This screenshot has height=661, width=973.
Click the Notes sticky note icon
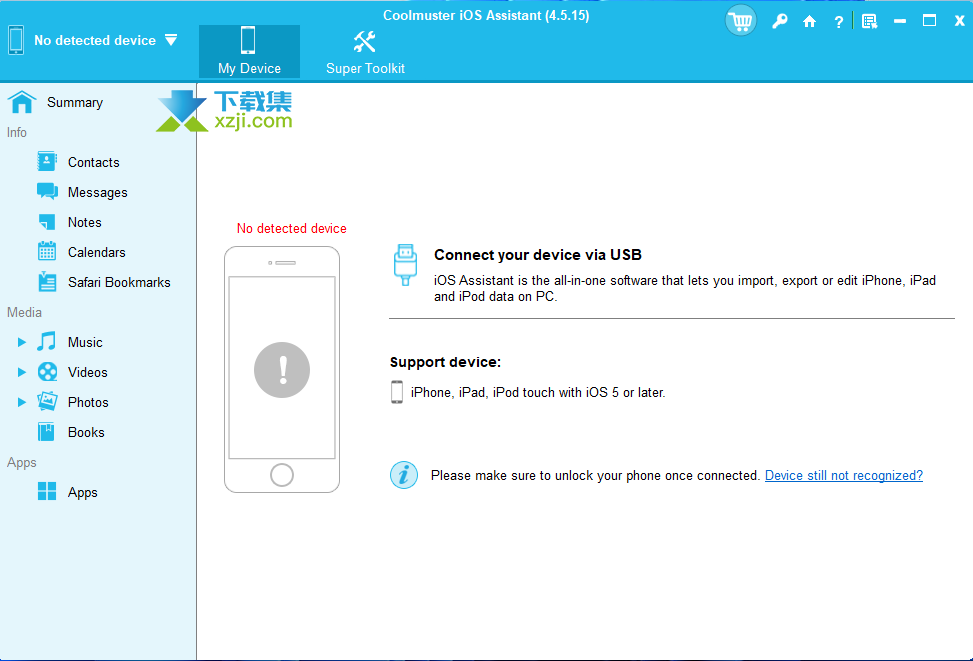pyautogui.click(x=47, y=222)
